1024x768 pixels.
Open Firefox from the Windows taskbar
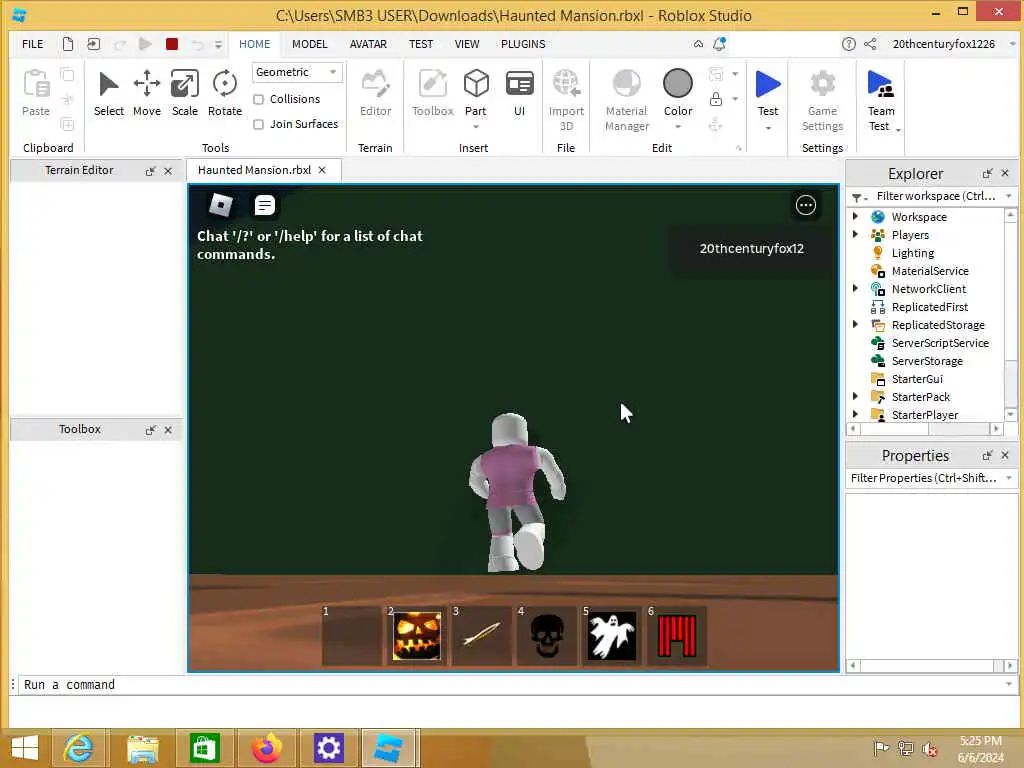(267, 748)
